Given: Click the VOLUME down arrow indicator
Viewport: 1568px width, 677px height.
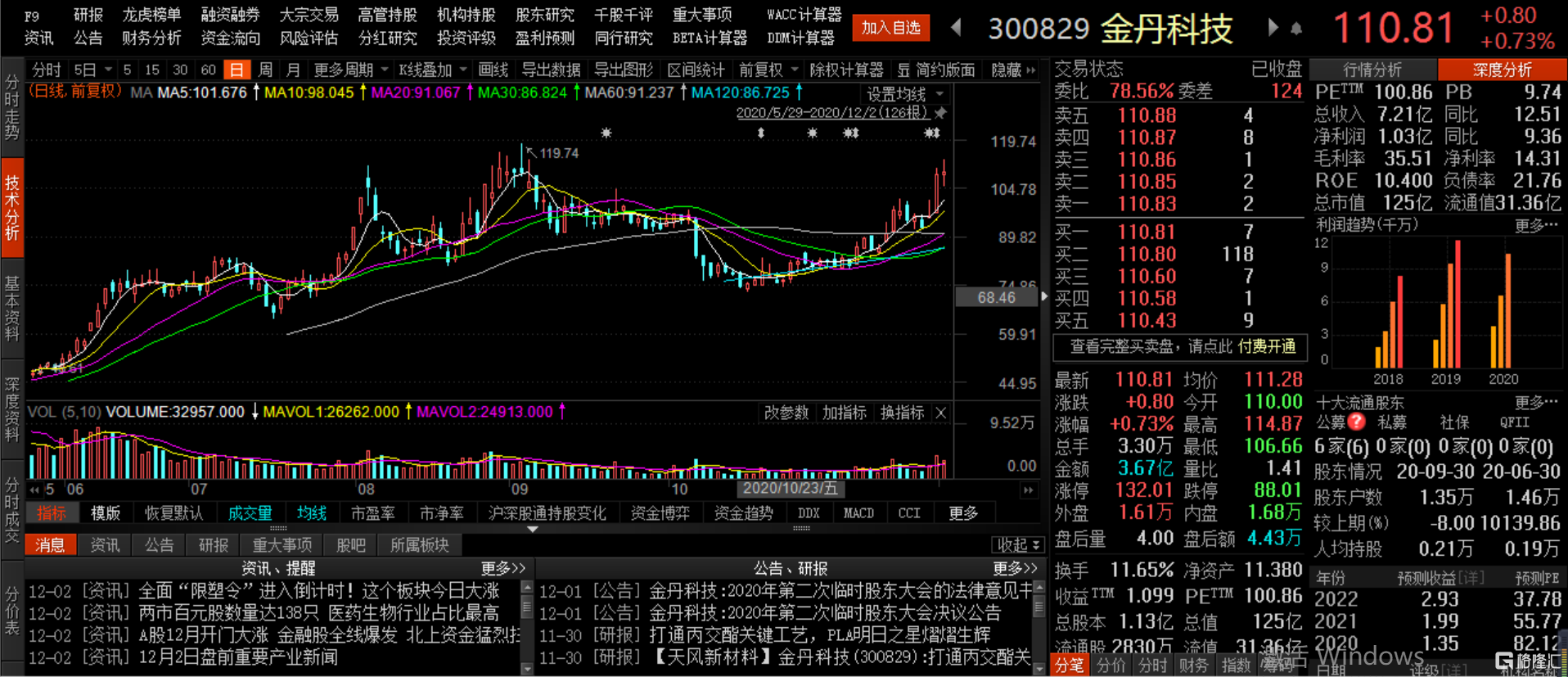Looking at the screenshot, I should click(x=255, y=412).
